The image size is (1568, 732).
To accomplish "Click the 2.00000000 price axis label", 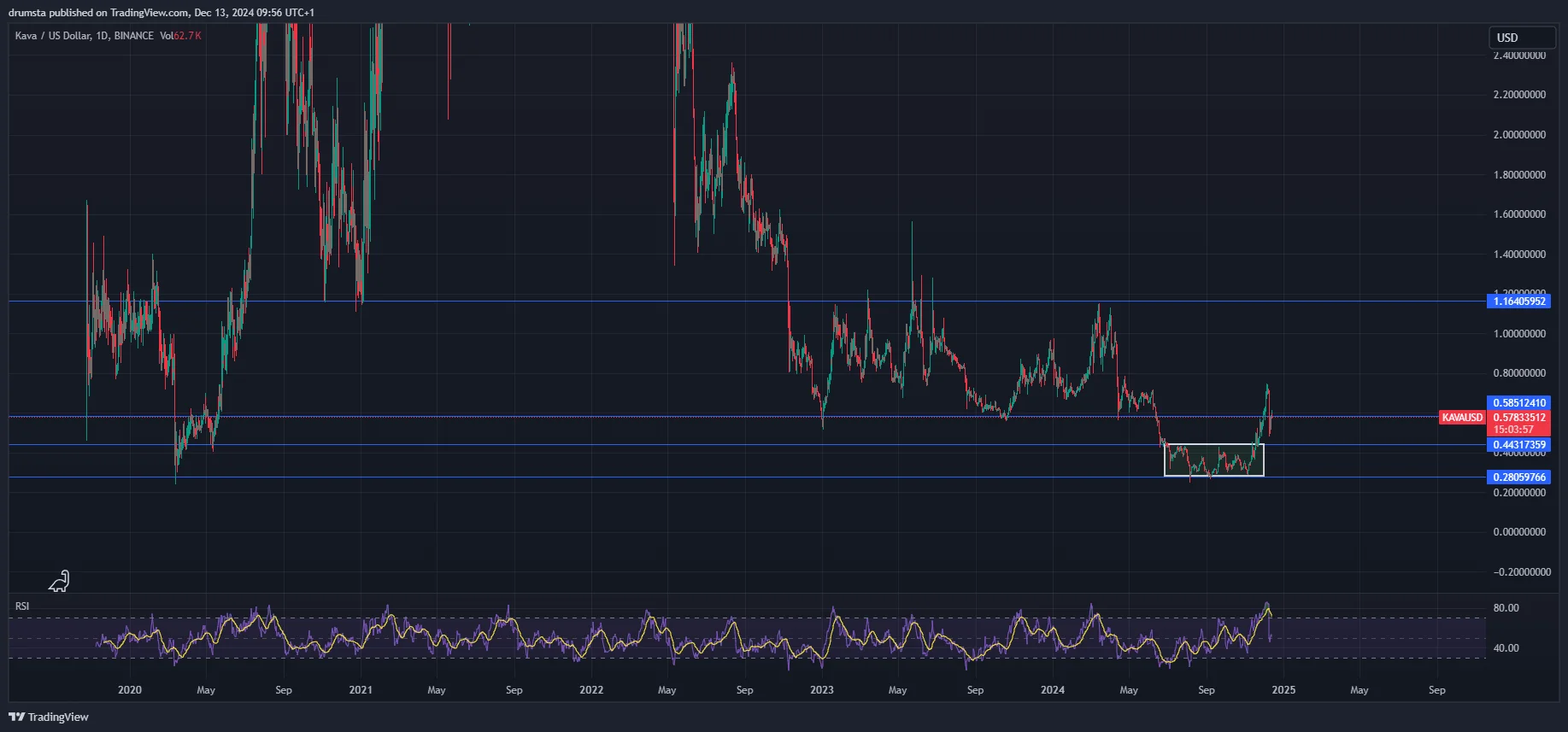I will (1519, 135).
